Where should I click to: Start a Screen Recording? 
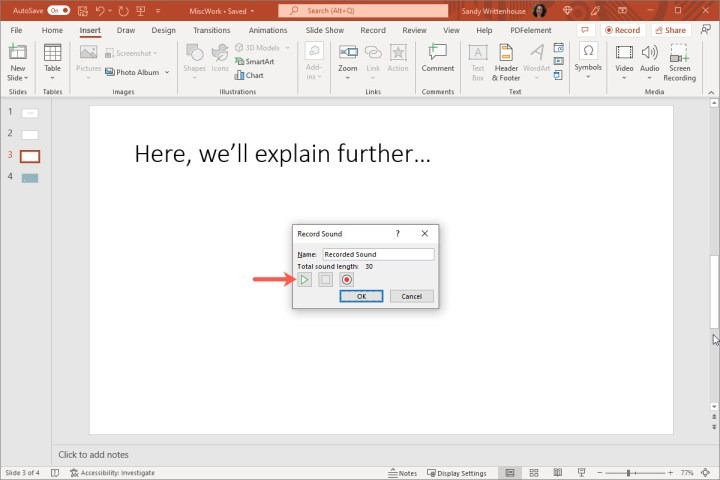click(680, 62)
